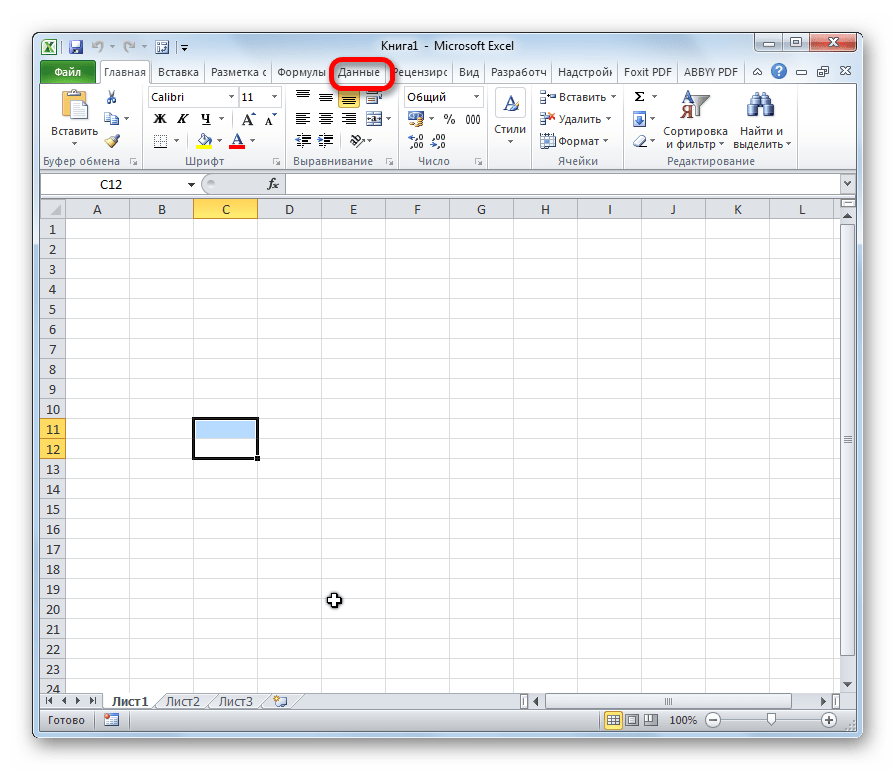Select the Format Painter brush icon
Image resolution: width=896 pixels, height=771 pixels.
[112, 141]
